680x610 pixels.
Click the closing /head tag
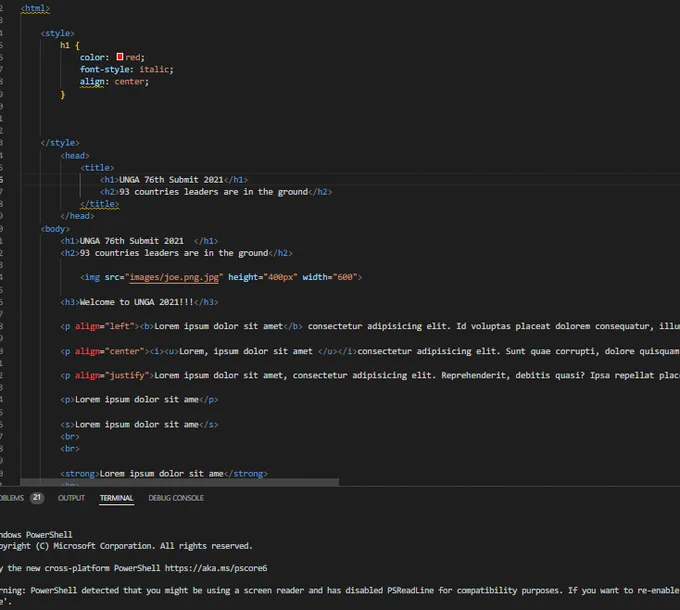click(x=77, y=216)
